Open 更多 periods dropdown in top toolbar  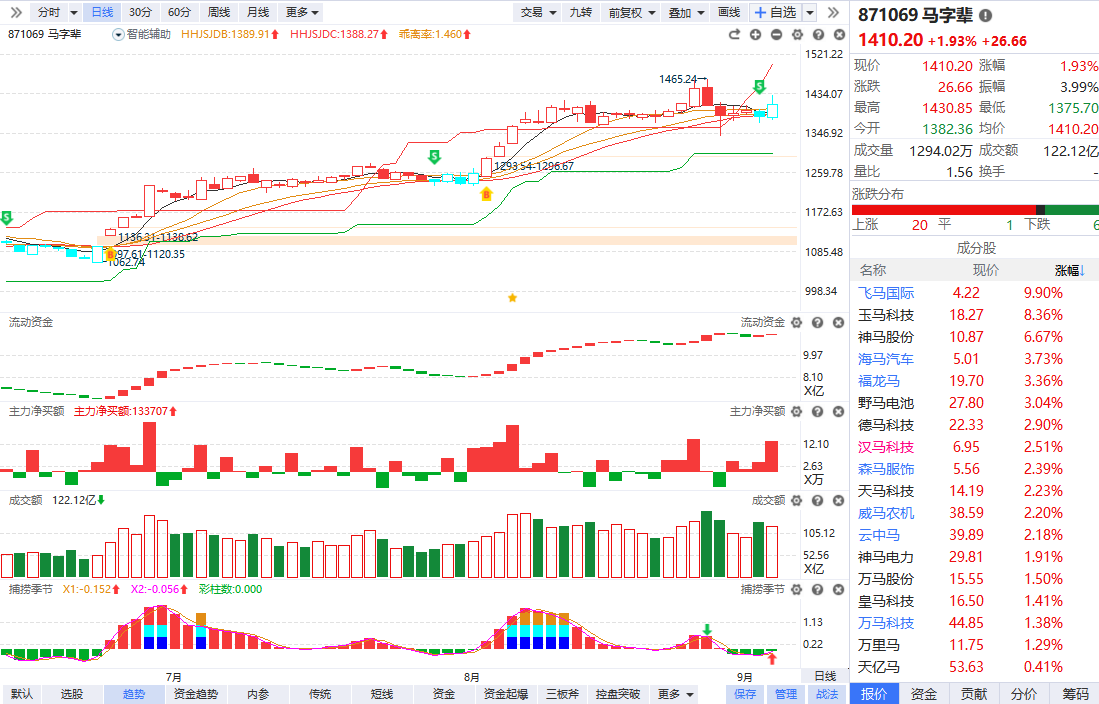click(x=302, y=12)
